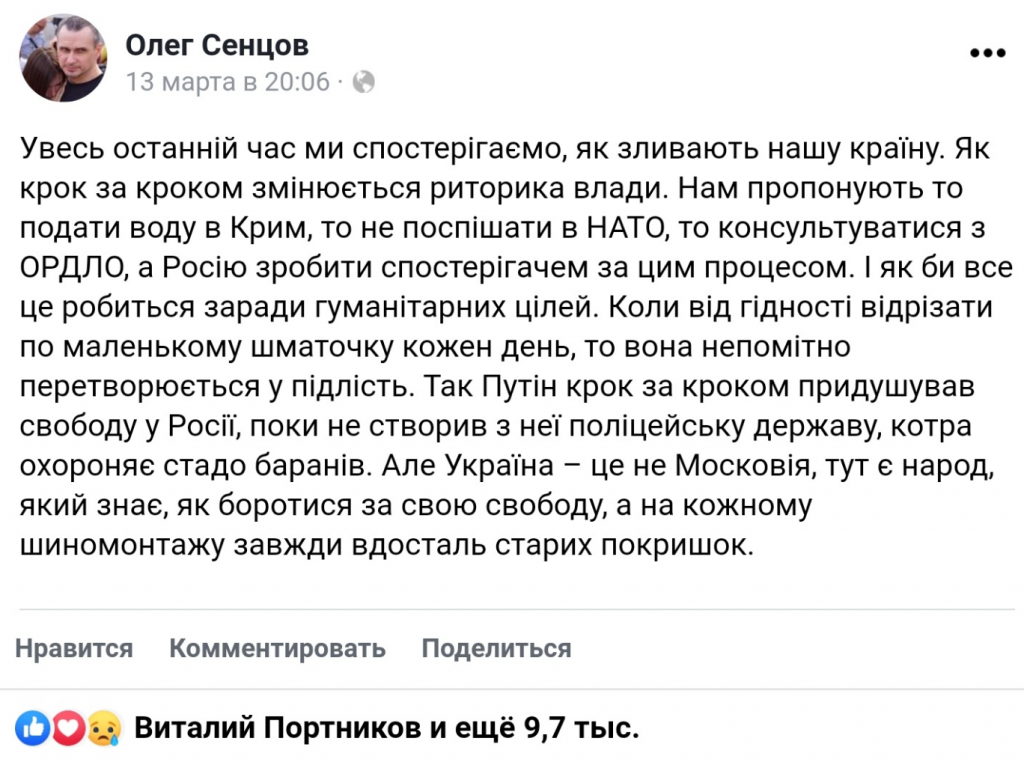This screenshot has height=765, width=1024.
Task: Click the blue thumbs-up reaction icon
Action: click(x=33, y=728)
